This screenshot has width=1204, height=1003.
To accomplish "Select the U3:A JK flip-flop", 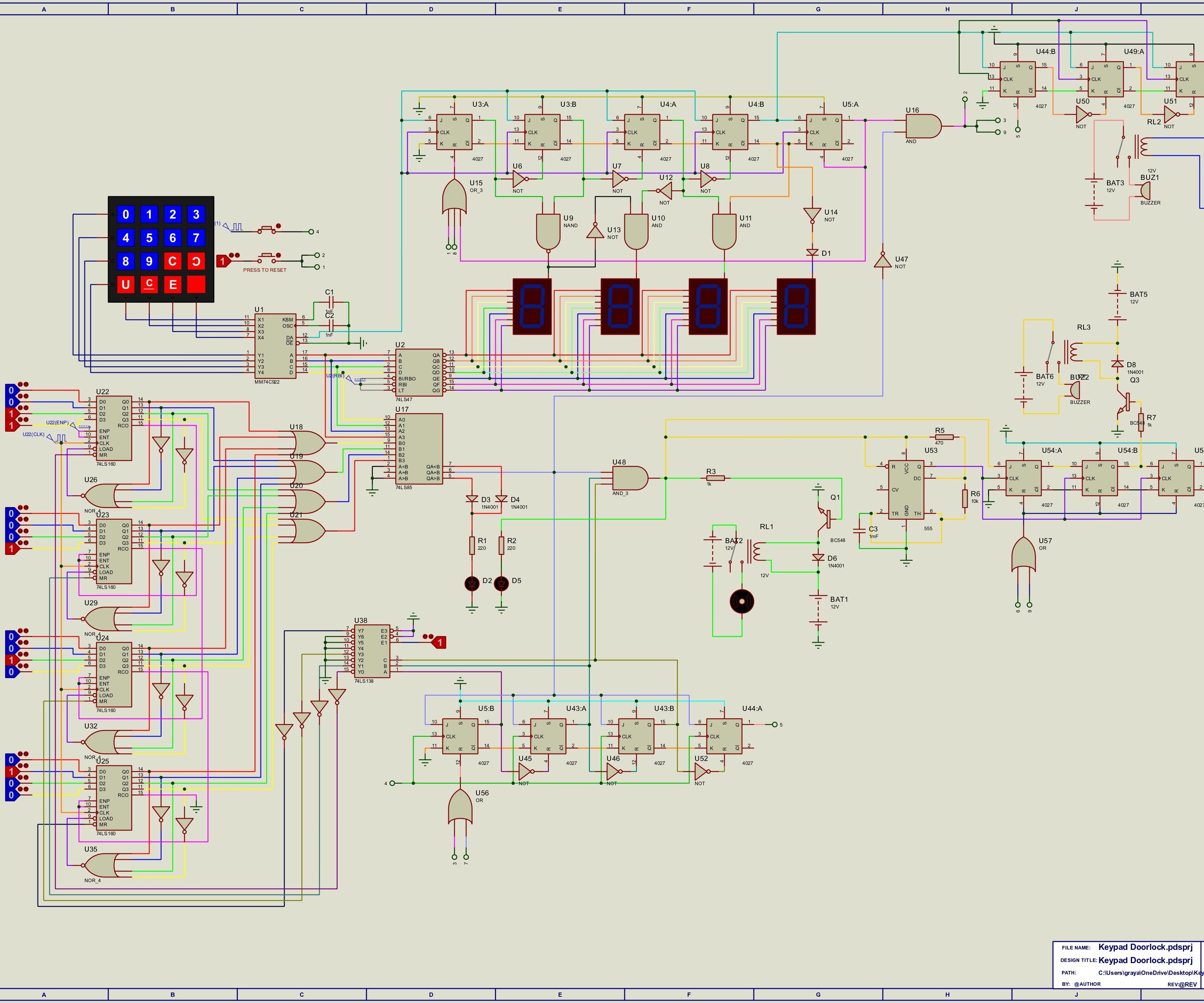I will [454, 132].
